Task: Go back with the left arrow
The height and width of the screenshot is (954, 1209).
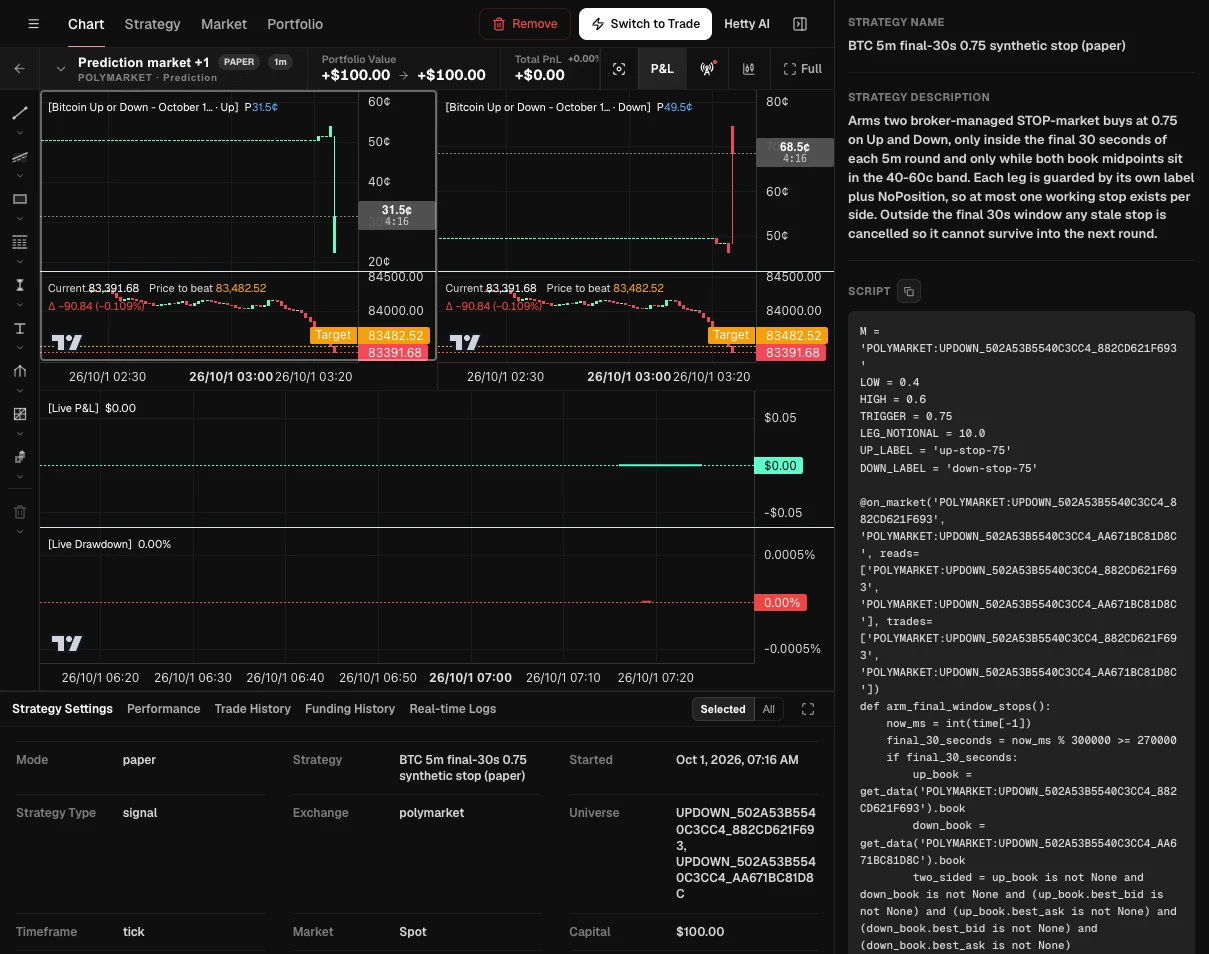Action: (x=19, y=69)
